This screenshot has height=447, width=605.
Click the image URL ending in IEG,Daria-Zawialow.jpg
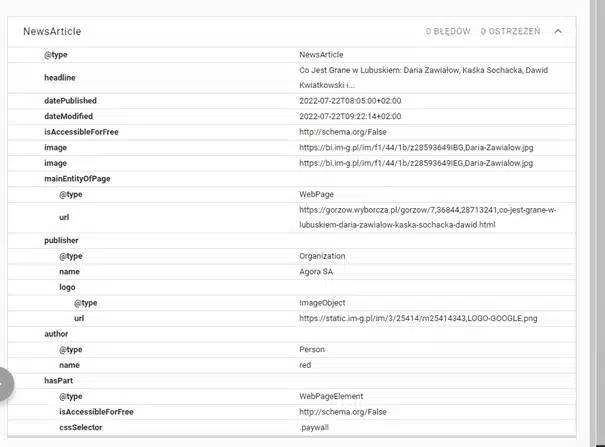pyautogui.click(x=420, y=162)
